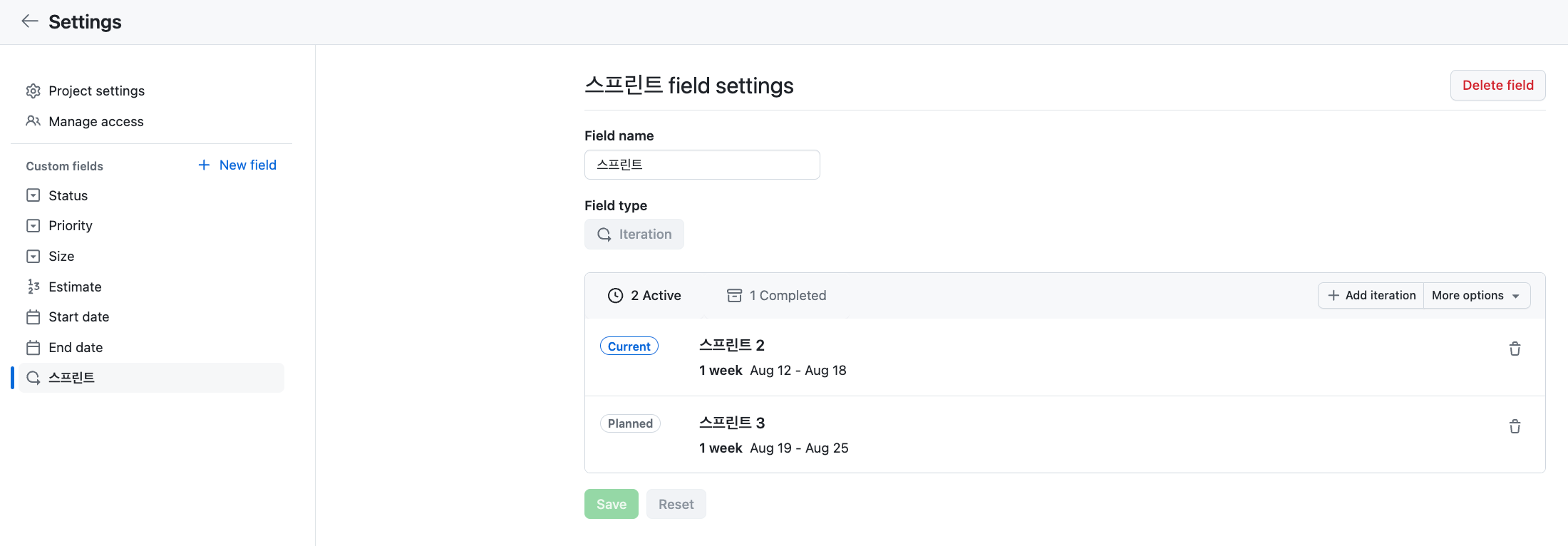Click the gear icon for Project settings
This screenshot has width=1568, height=546.
tap(33, 91)
